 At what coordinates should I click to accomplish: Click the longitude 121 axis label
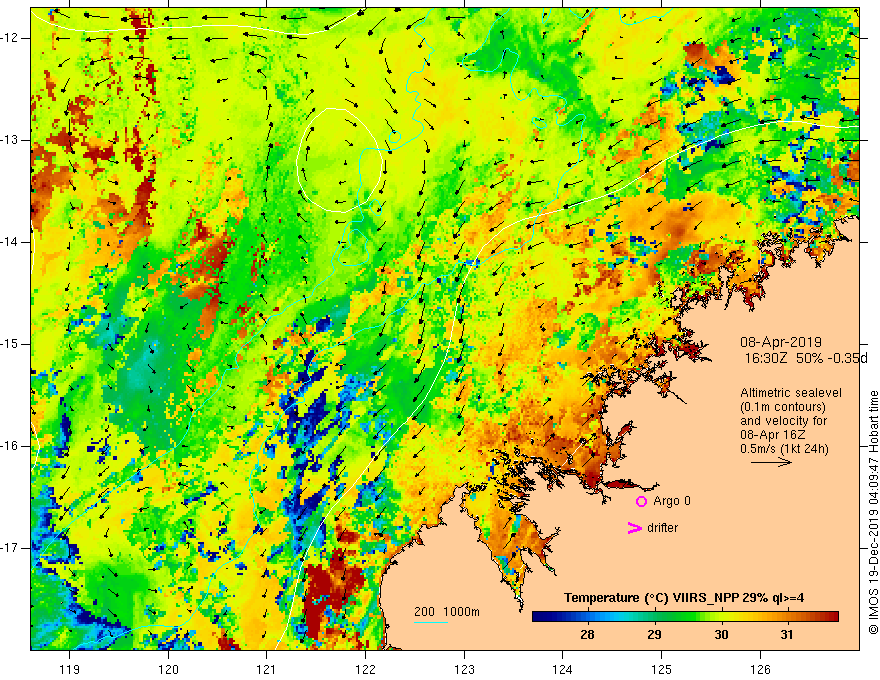[267, 669]
